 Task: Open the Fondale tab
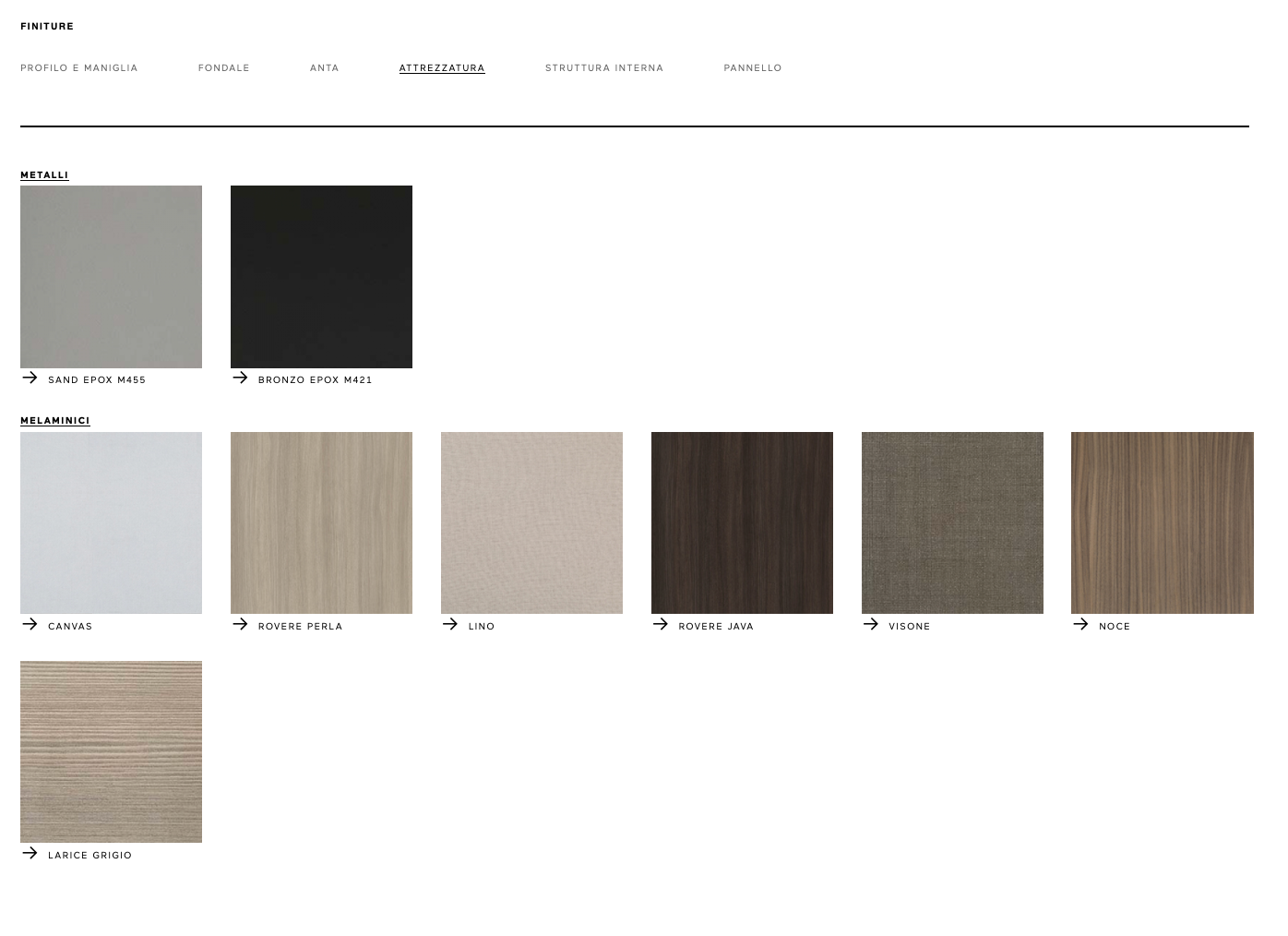pyautogui.click(x=224, y=68)
